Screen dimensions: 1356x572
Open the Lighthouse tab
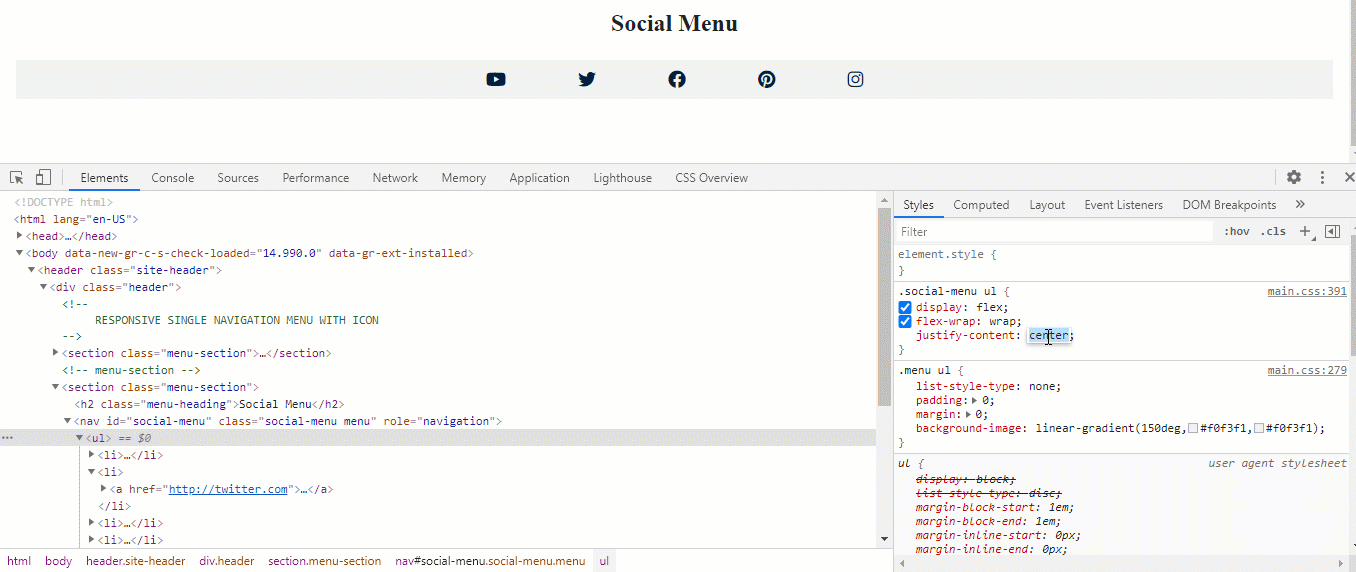click(622, 178)
